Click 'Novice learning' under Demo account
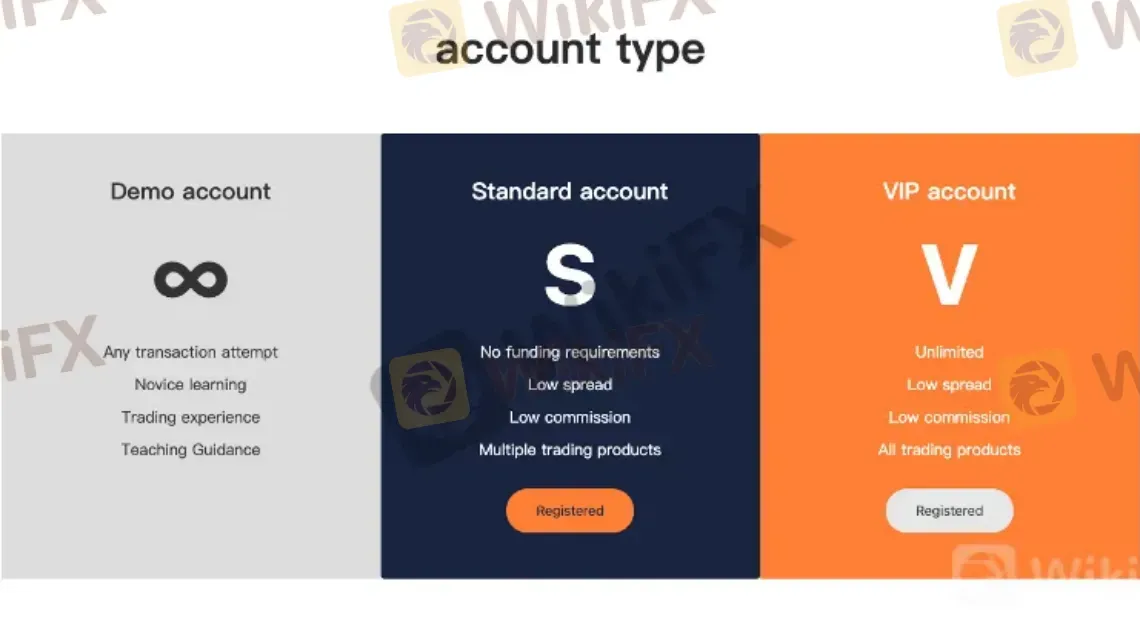The image size is (1140, 634). coord(190,384)
